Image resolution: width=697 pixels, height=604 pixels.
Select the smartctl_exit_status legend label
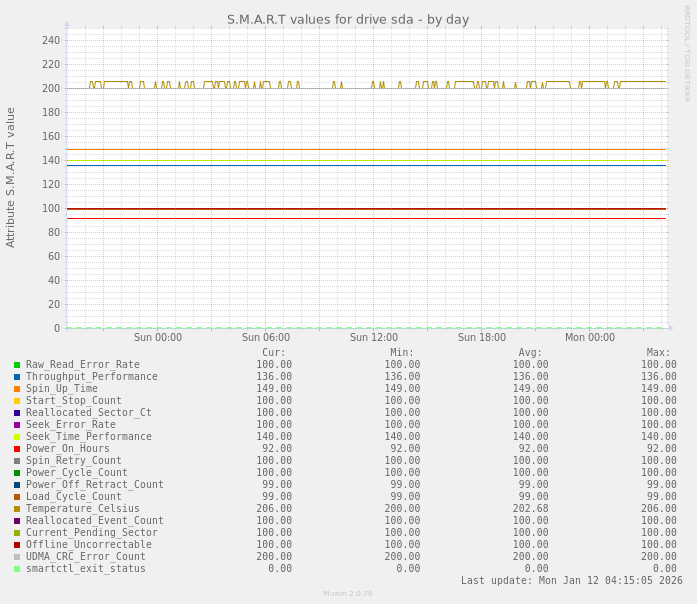(x=86, y=568)
